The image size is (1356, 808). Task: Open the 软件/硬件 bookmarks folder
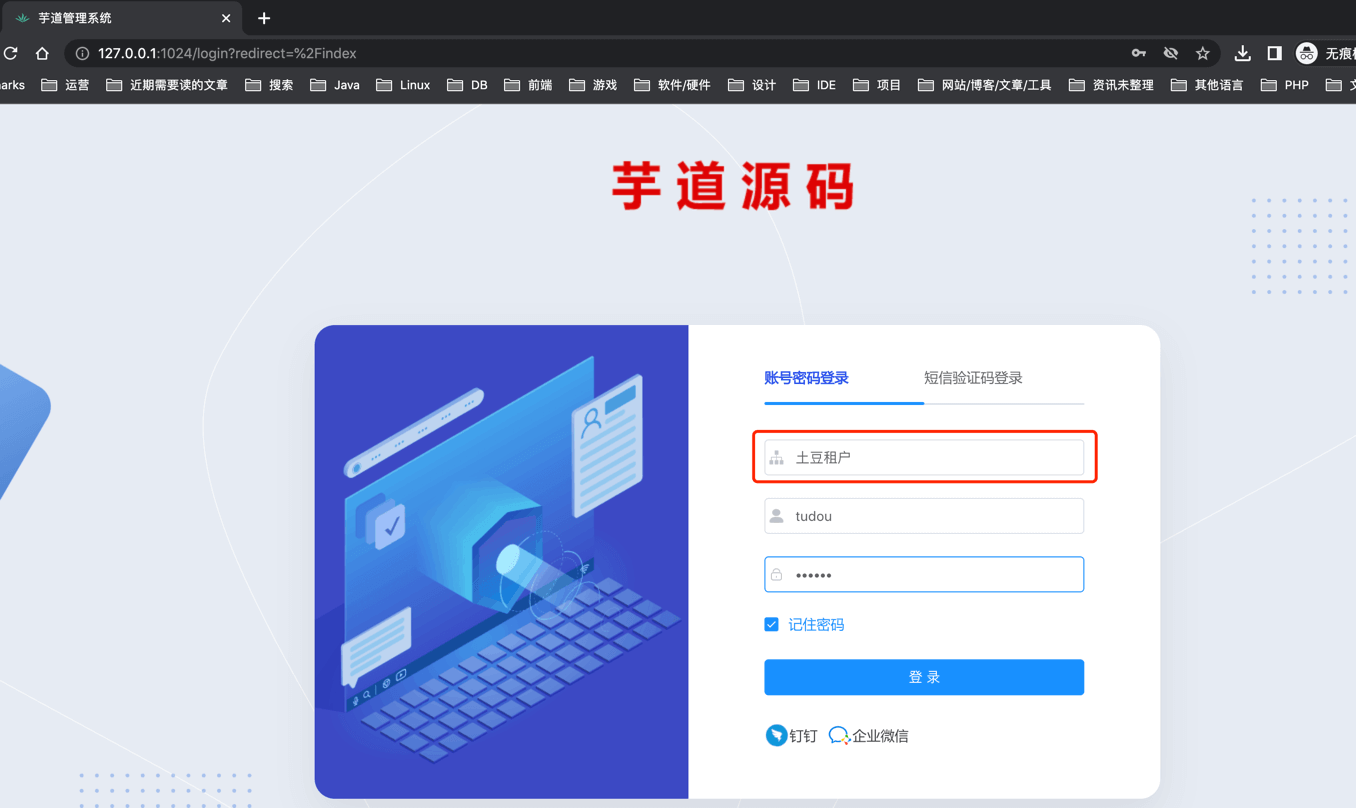click(x=682, y=85)
